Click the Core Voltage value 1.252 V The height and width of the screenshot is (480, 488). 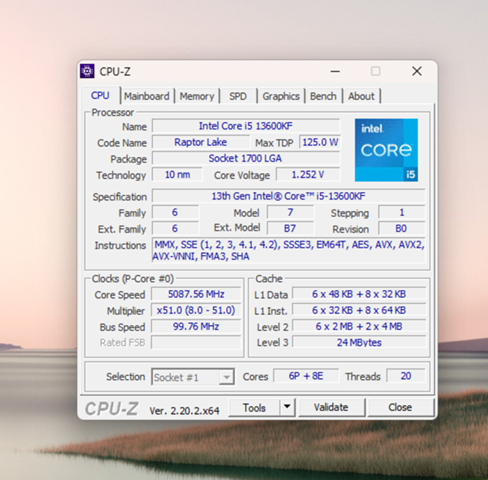308,175
